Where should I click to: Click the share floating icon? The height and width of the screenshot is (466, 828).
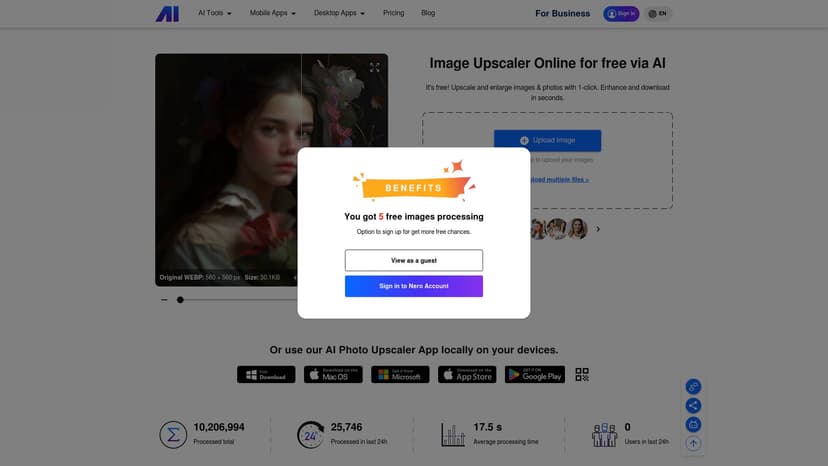(x=693, y=406)
